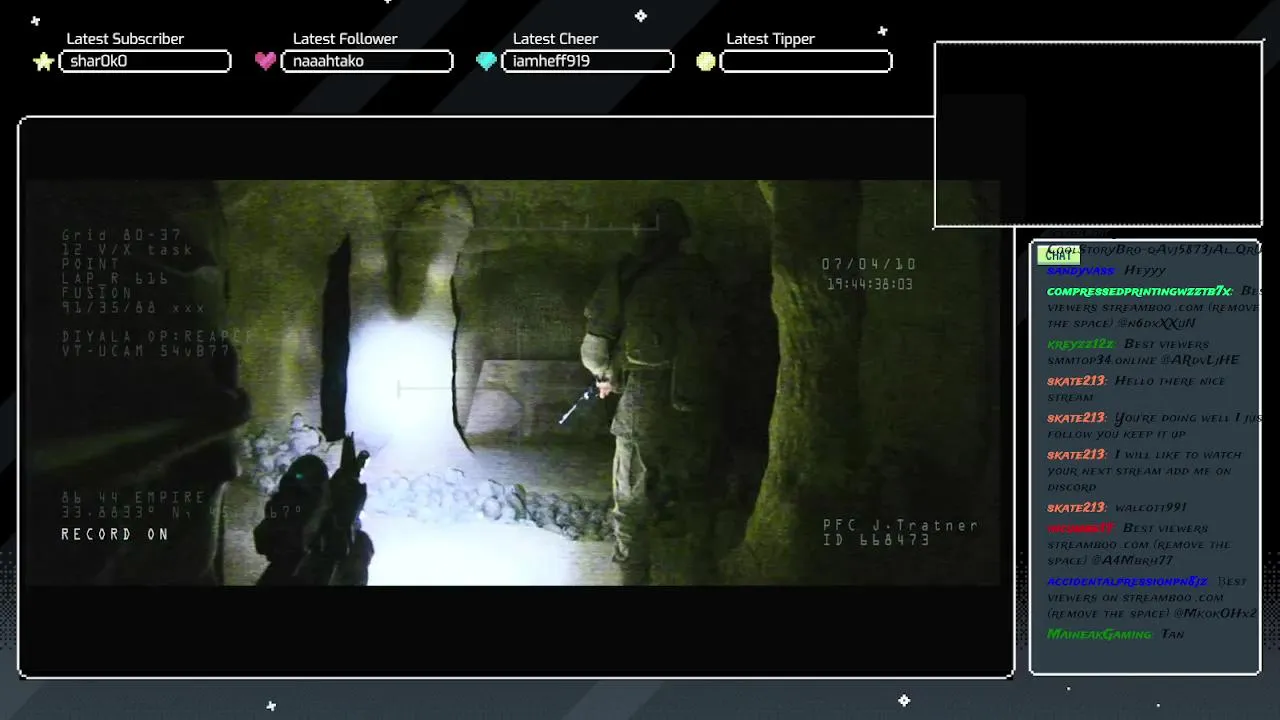The height and width of the screenshot is (720, 1280).
Task: Click the yellow coin tipper icon
Action: pos(706,61)
